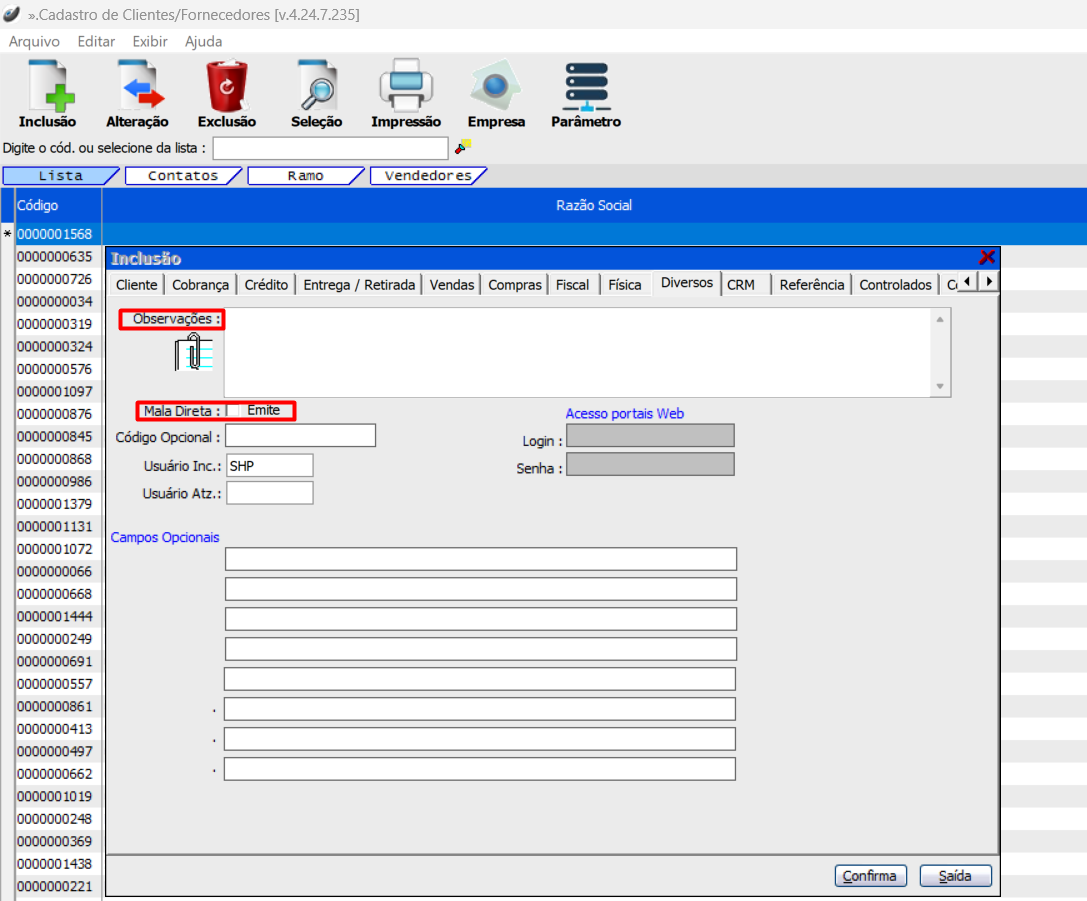
Task: Switch to the Fiscal tab
Action: point(572,285)
